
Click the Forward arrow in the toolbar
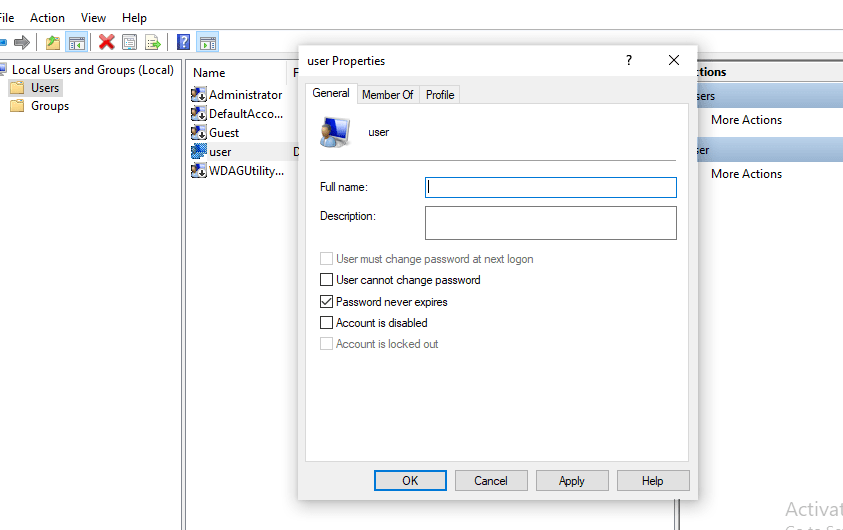22,42
